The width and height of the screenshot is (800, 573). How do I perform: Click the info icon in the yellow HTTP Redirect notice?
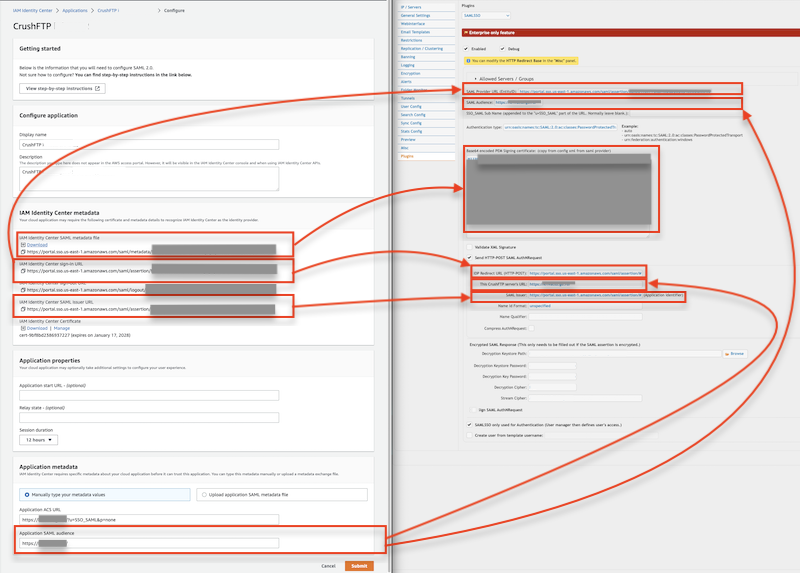(468, 61)
